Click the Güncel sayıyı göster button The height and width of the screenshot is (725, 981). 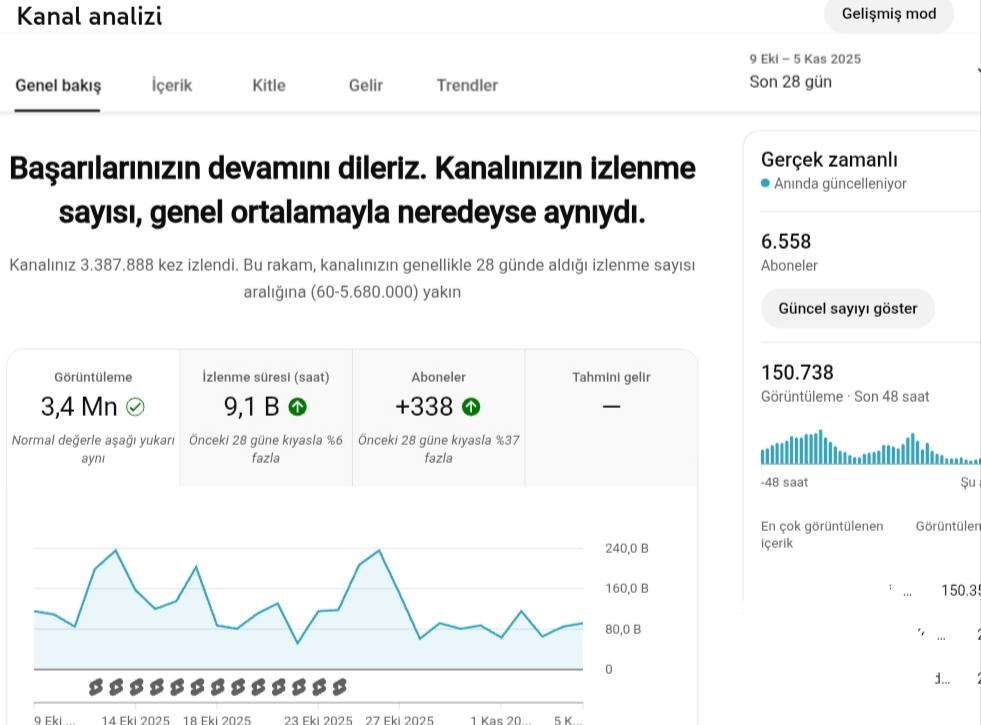point(848,308)
